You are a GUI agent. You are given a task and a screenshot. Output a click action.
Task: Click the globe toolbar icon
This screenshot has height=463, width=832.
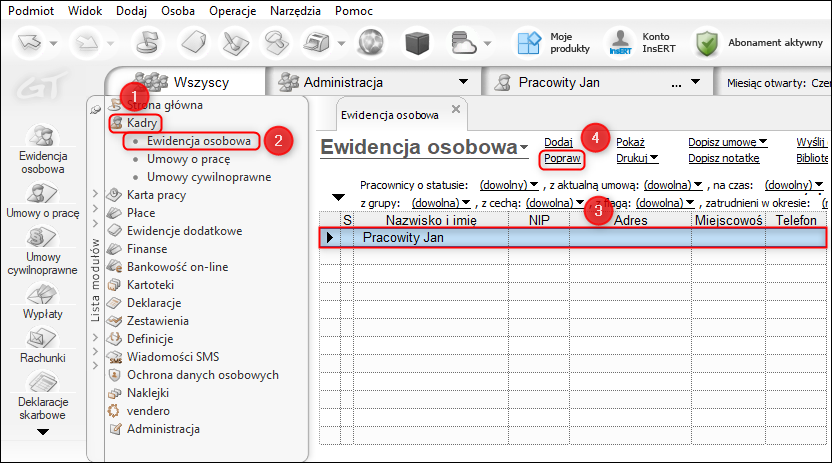pos(370,42)
